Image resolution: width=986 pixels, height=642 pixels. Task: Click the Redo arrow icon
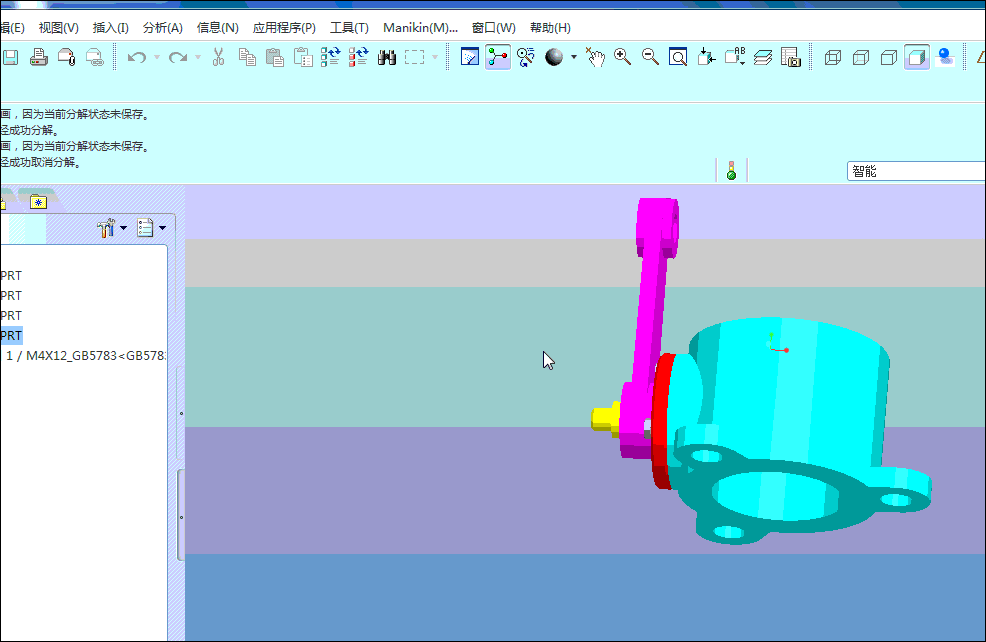coord(178,58)
